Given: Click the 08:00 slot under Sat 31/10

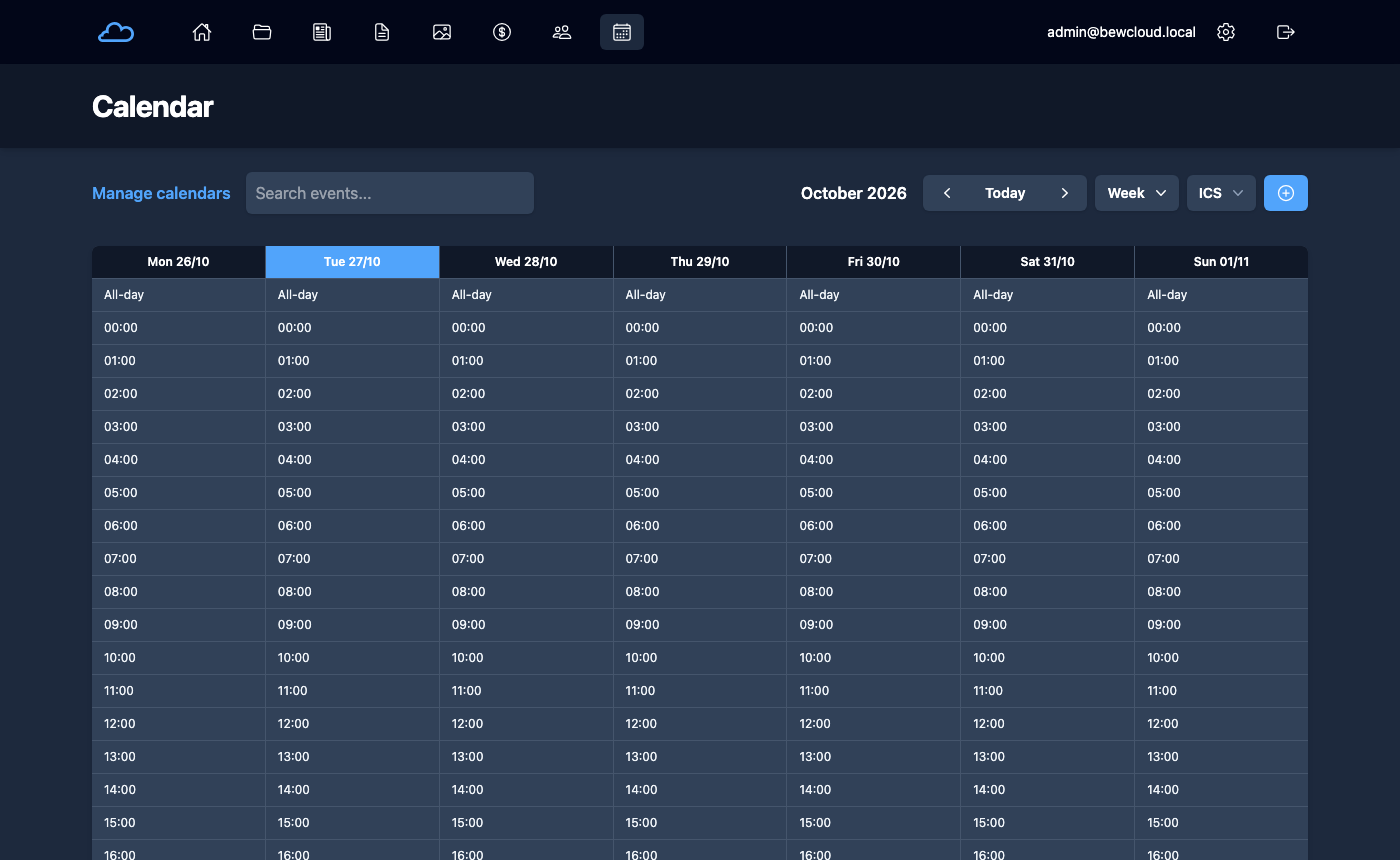Looking at the screenshot, I should click(x=1047, y=592).
